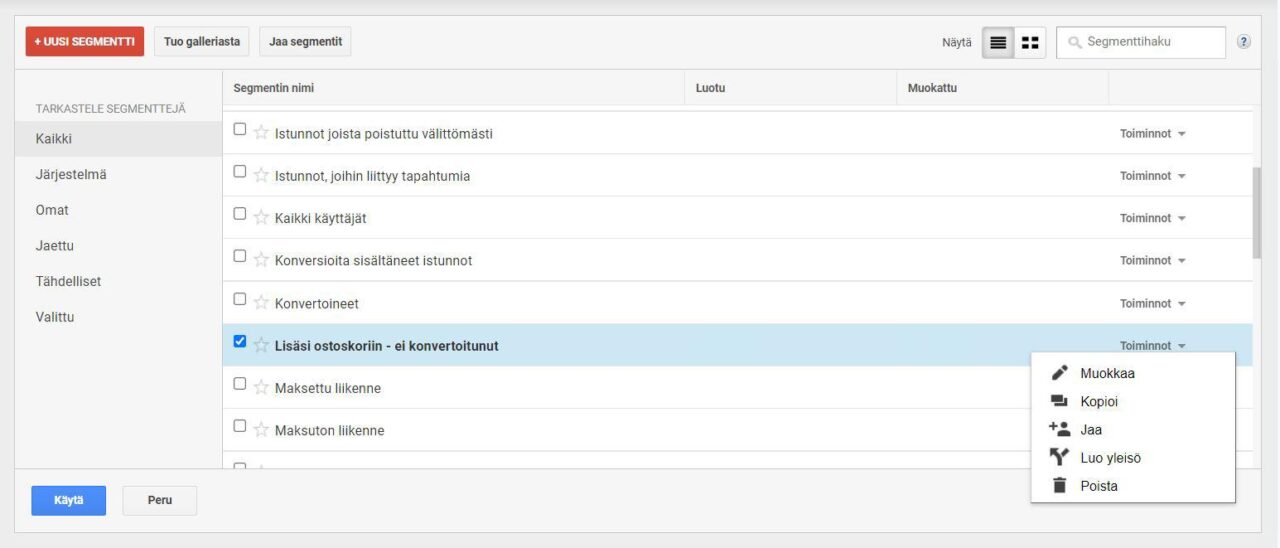Open Toiminnot menu for Konversioita sisältäneet istunnot
This screenshot has height=548, width=1280.
pos(1152,261)
